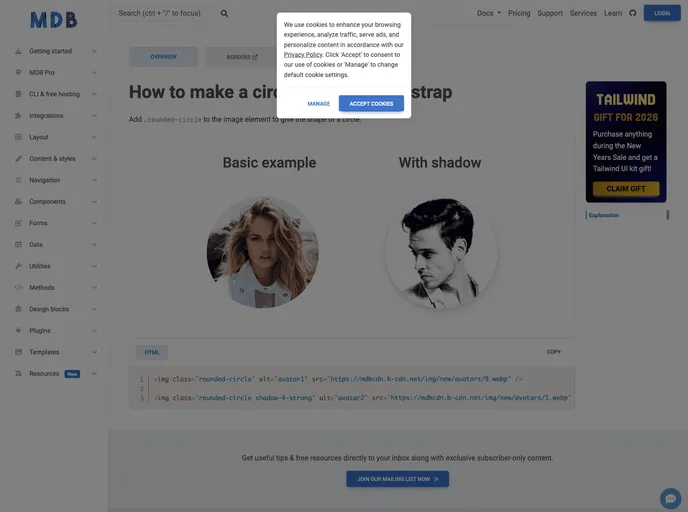Expand Resources chevron
Screen dimensions: 688x512
[x=94, y=374]
